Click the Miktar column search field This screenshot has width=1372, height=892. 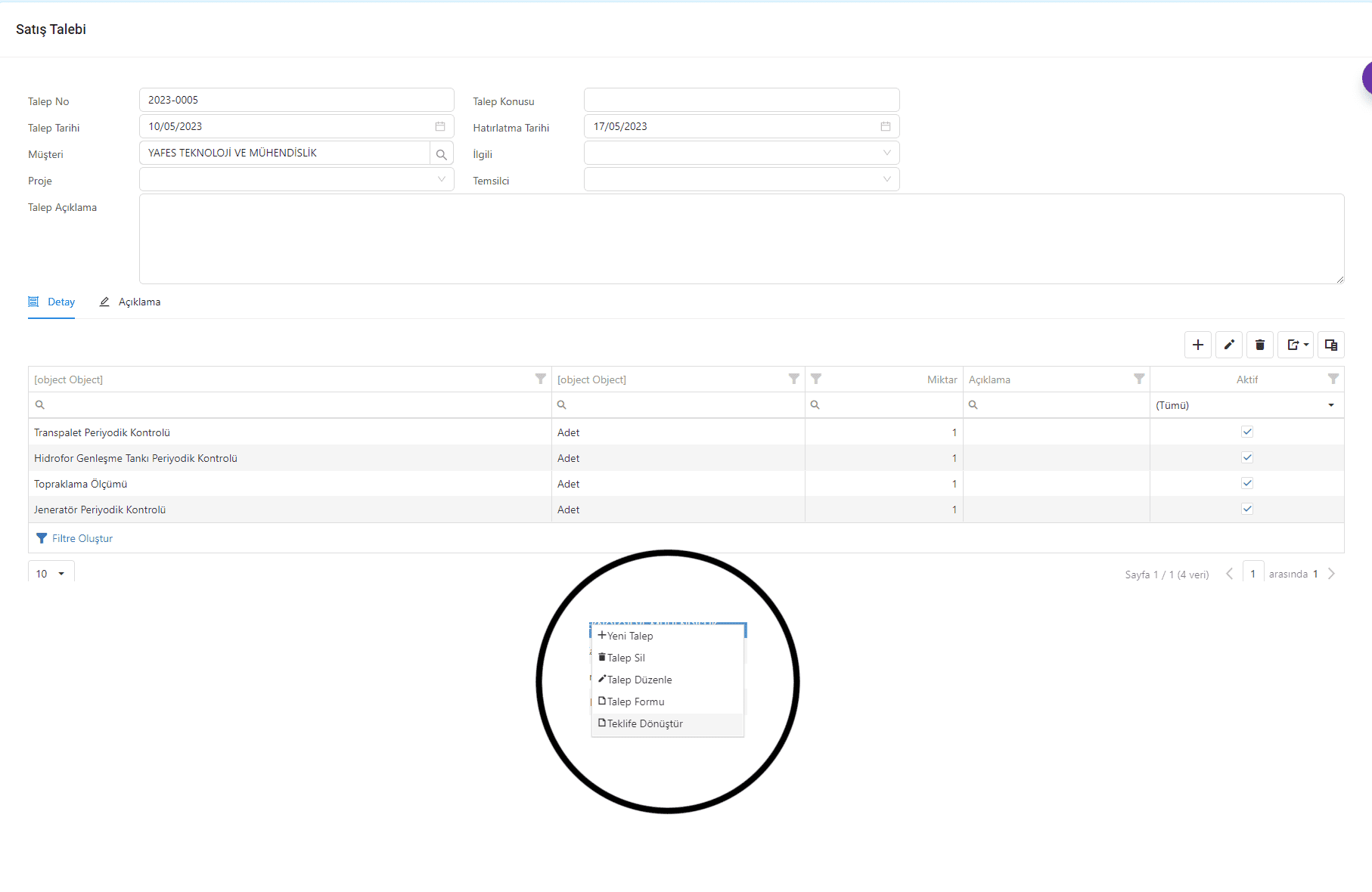click(884, 405)
